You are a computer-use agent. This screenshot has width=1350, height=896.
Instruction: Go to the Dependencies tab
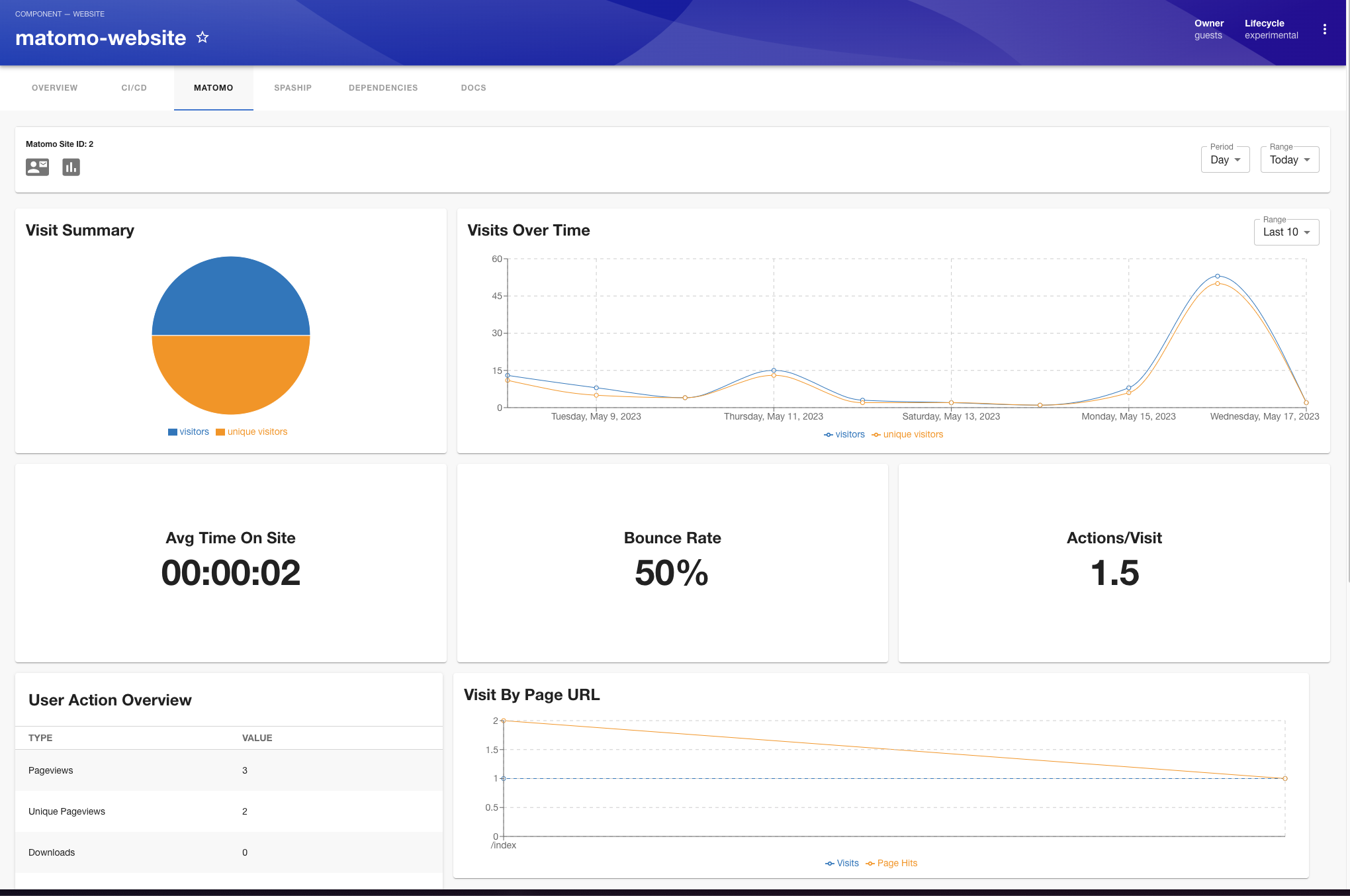click(383, 87)
